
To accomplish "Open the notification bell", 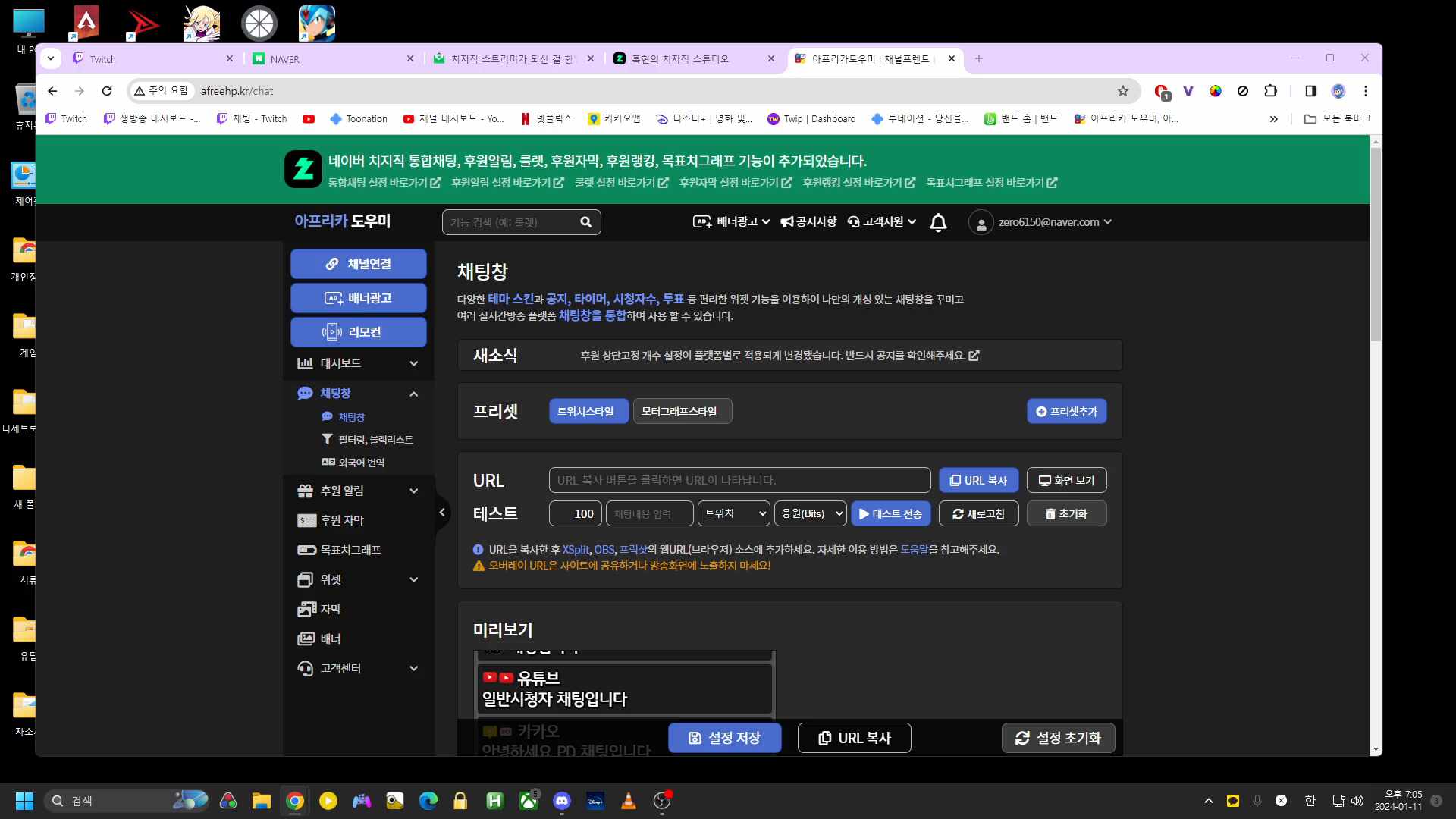I will point(938,222).
